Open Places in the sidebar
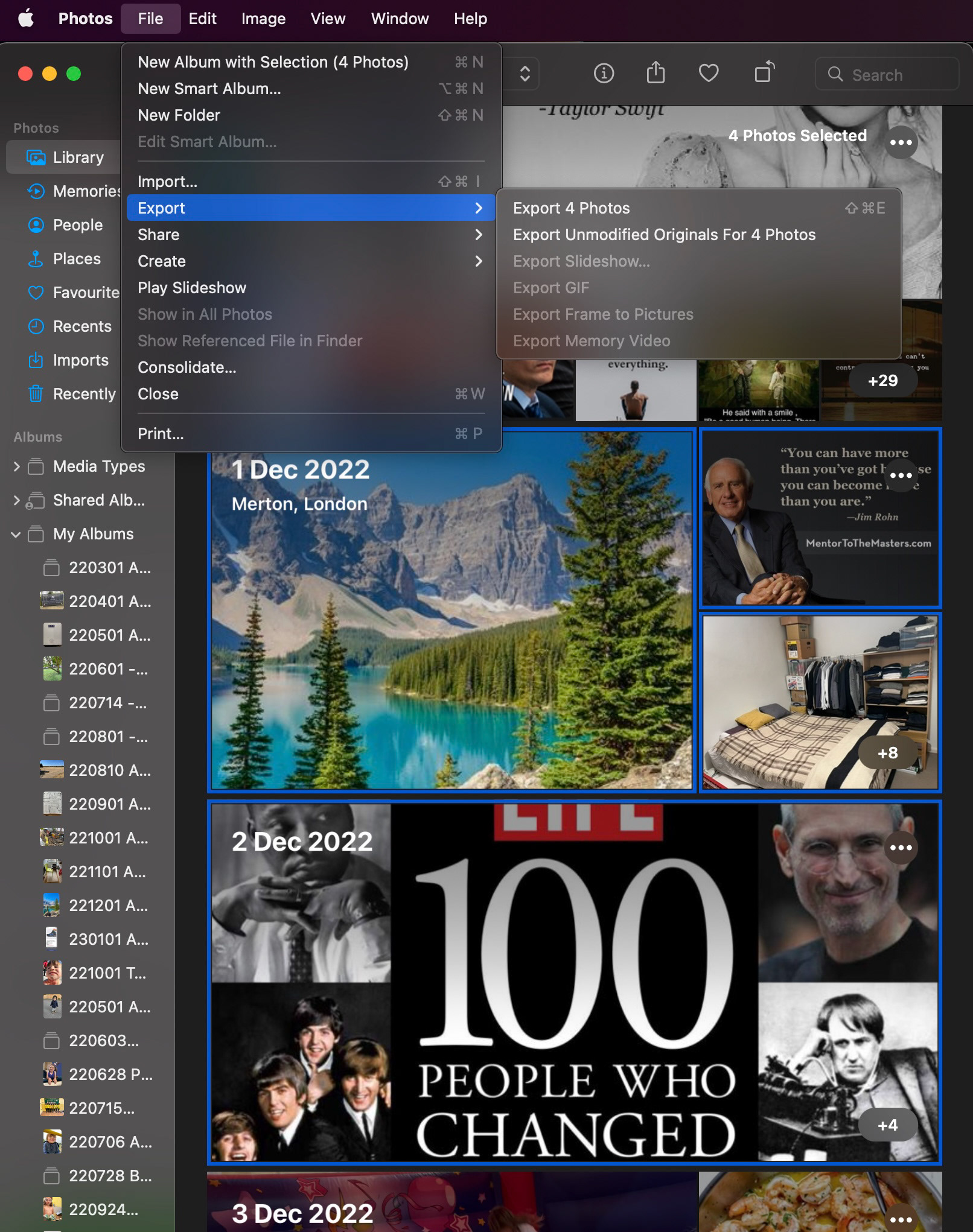The height and width of the screenshot is (1232, 973). (x=64, y=259)
